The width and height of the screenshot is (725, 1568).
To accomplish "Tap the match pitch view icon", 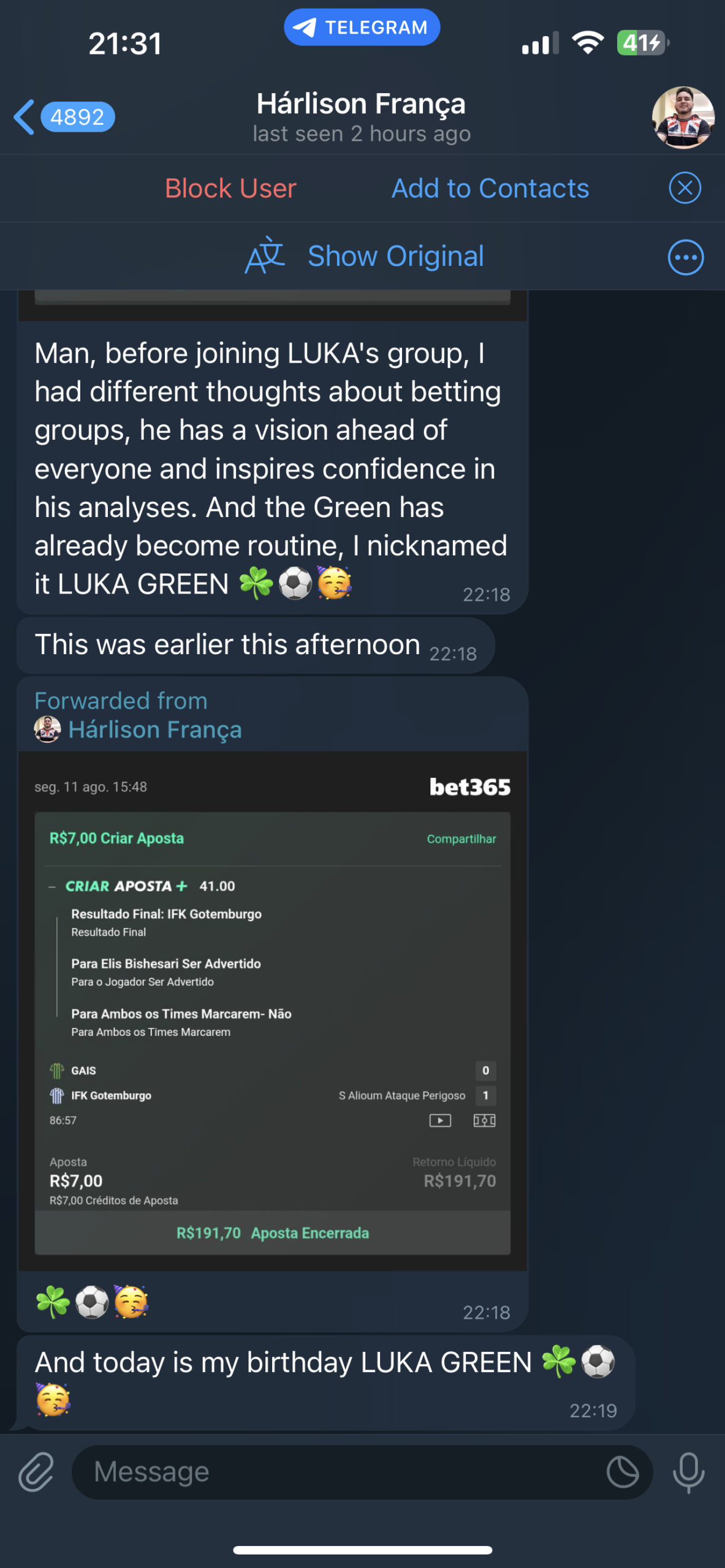I will 484,1120.
